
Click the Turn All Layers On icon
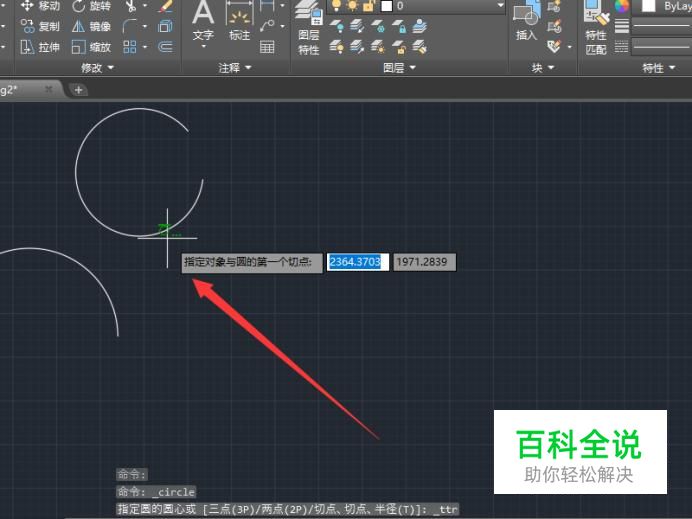pos(338,47)
